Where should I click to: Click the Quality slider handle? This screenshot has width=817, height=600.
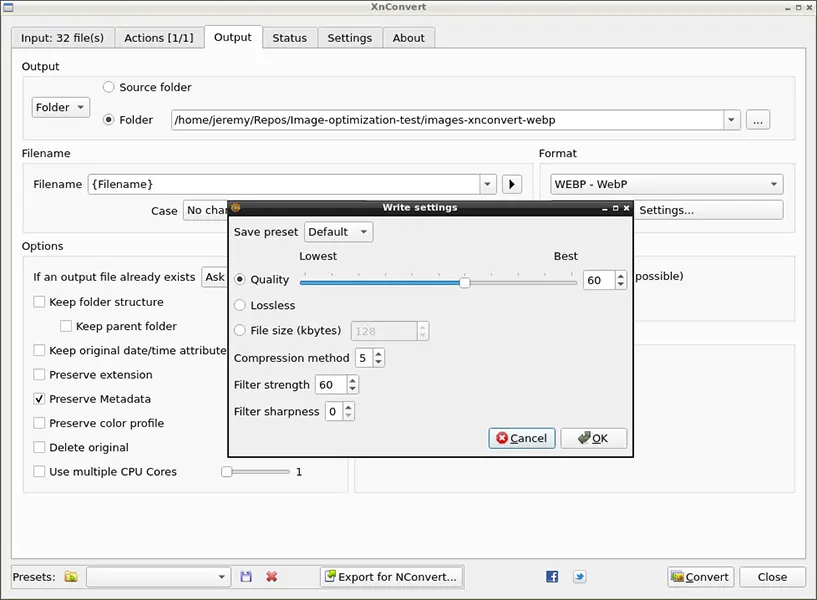tap(464, 282)
